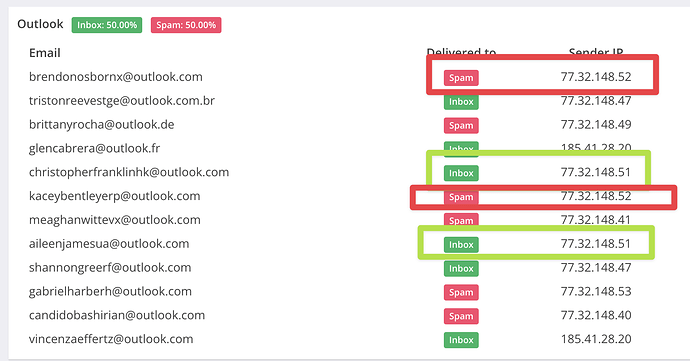Click Inbox badge for aileenjamesua row
Screen dimensions: 690x361
pyautogui.click(x=461, y=244)
